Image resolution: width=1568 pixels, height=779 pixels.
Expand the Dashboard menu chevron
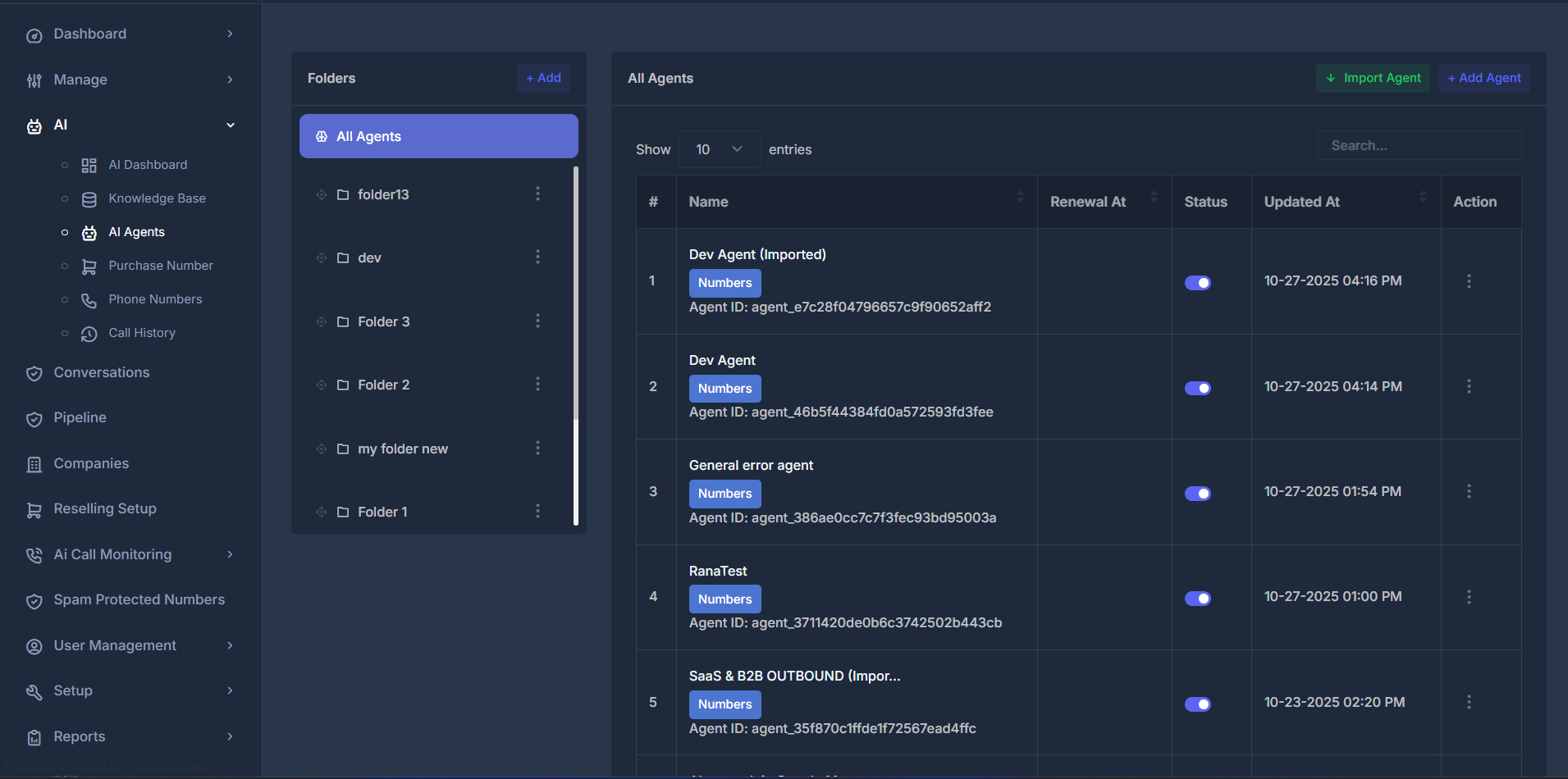click(x=230, y=34)
